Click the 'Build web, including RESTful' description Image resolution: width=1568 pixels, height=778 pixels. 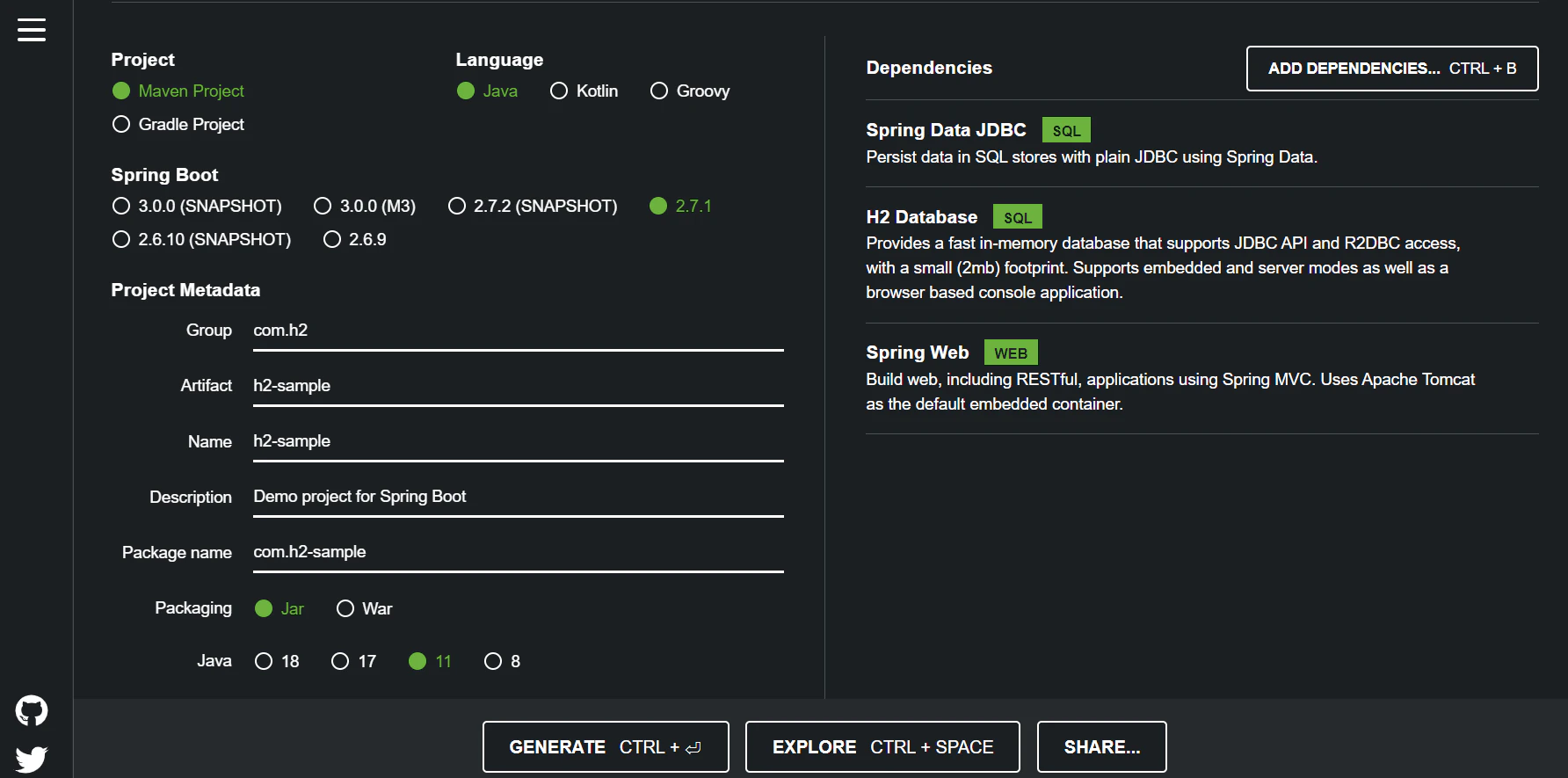click(1171, 392)
